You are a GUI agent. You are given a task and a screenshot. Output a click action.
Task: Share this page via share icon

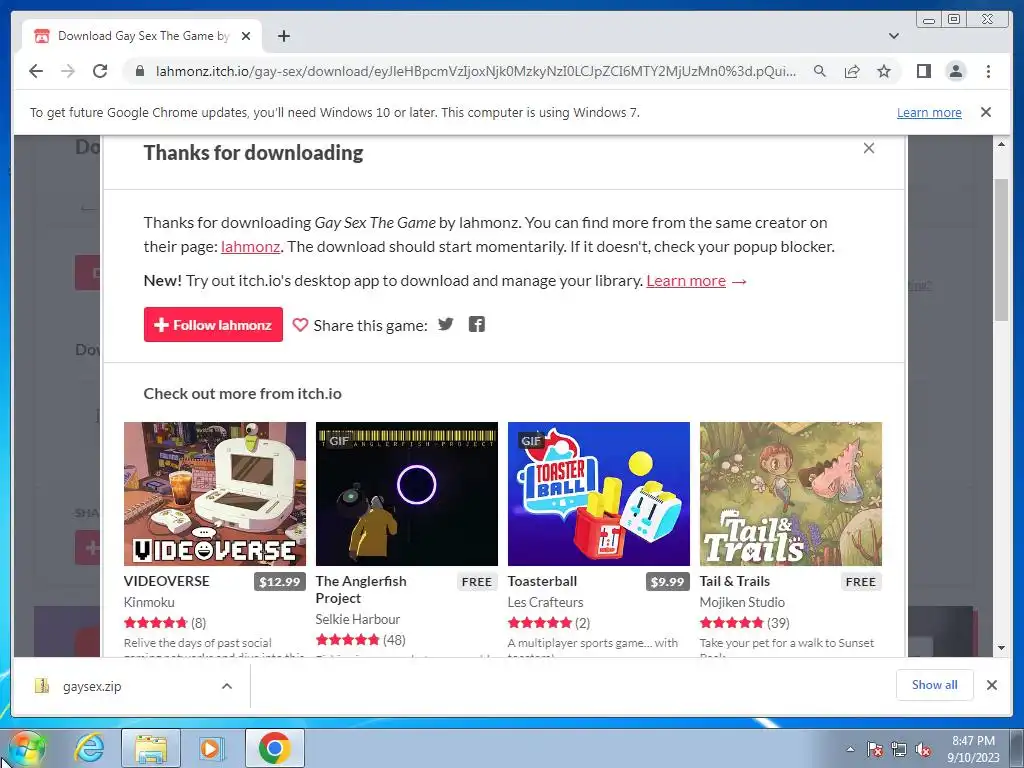852,71
